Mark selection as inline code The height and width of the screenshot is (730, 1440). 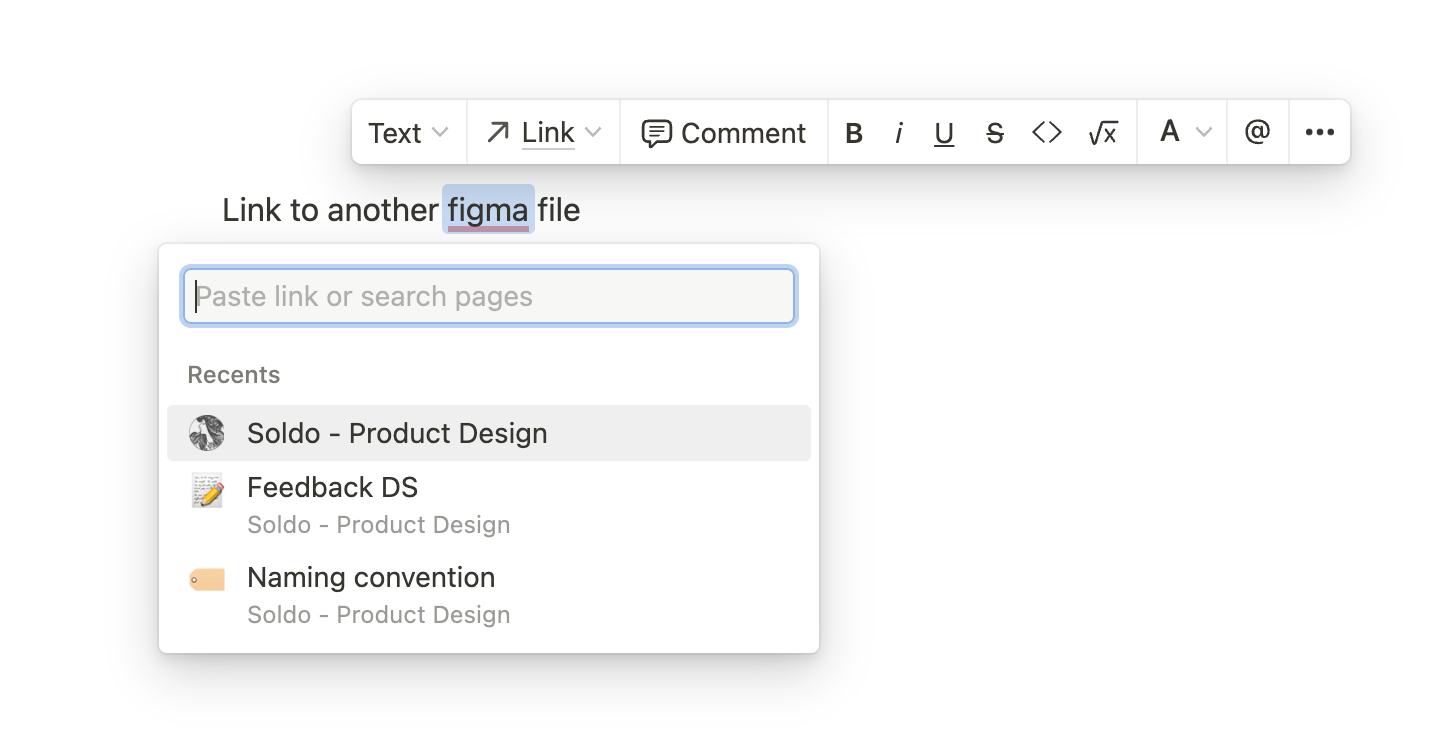[x=1047, y=133]
